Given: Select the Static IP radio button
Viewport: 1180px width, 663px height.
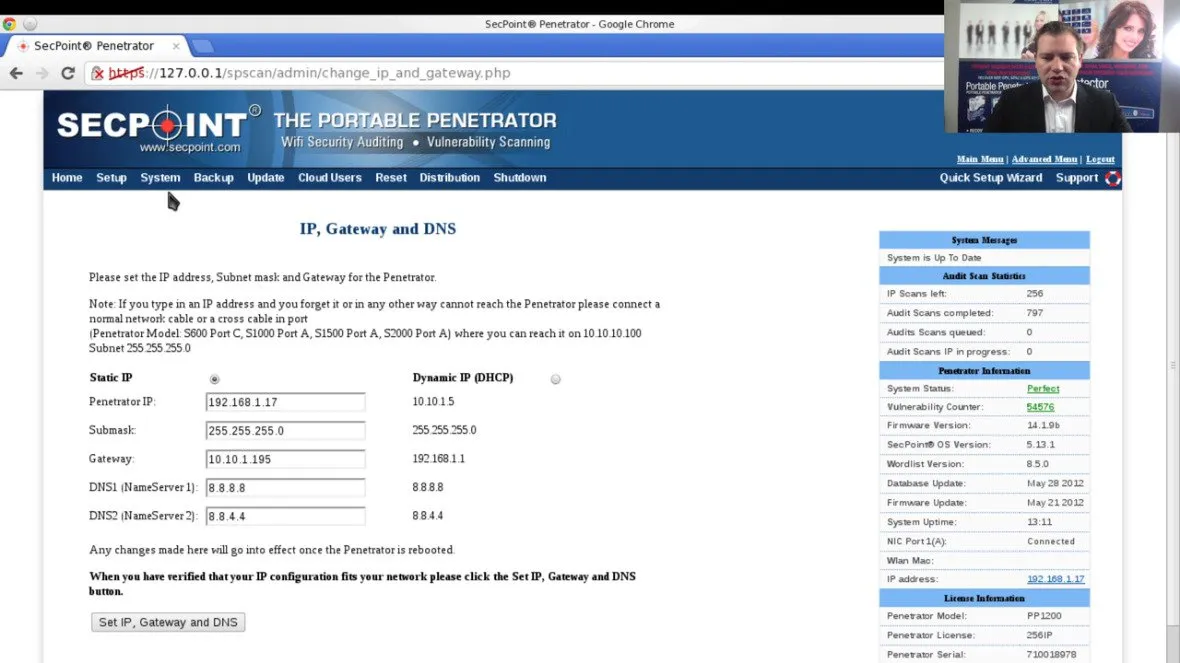Looking at the screenshot, I should click(214, 379).
